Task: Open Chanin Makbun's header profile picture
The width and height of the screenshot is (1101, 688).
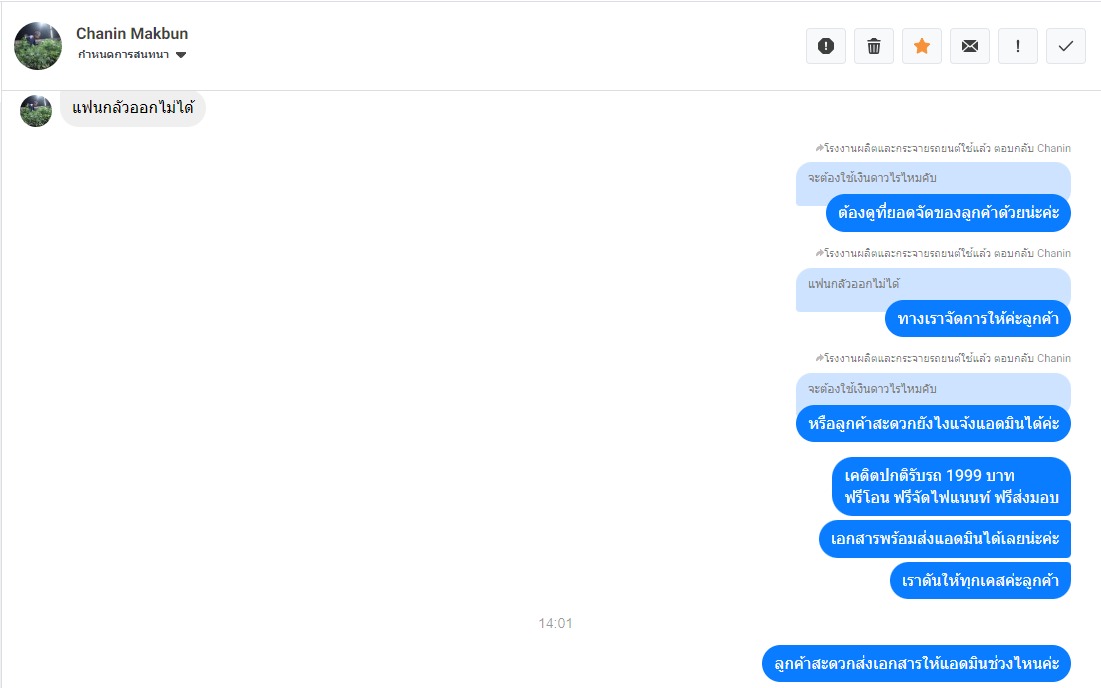Action: [x=38, y=46]
